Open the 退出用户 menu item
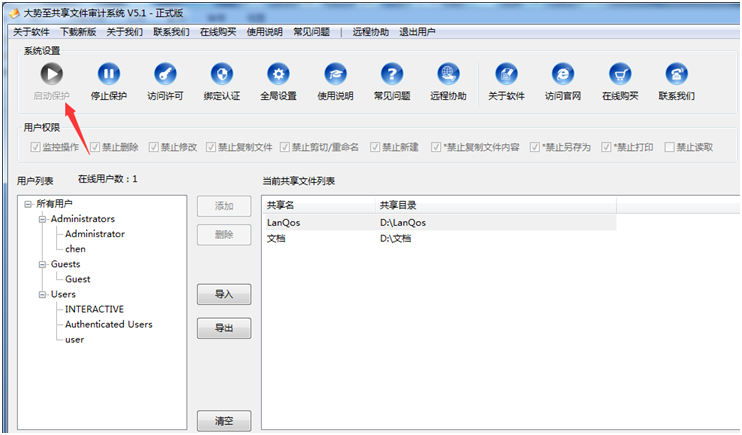Viewport: 742px width, 435px height. (x=417, y=32)
